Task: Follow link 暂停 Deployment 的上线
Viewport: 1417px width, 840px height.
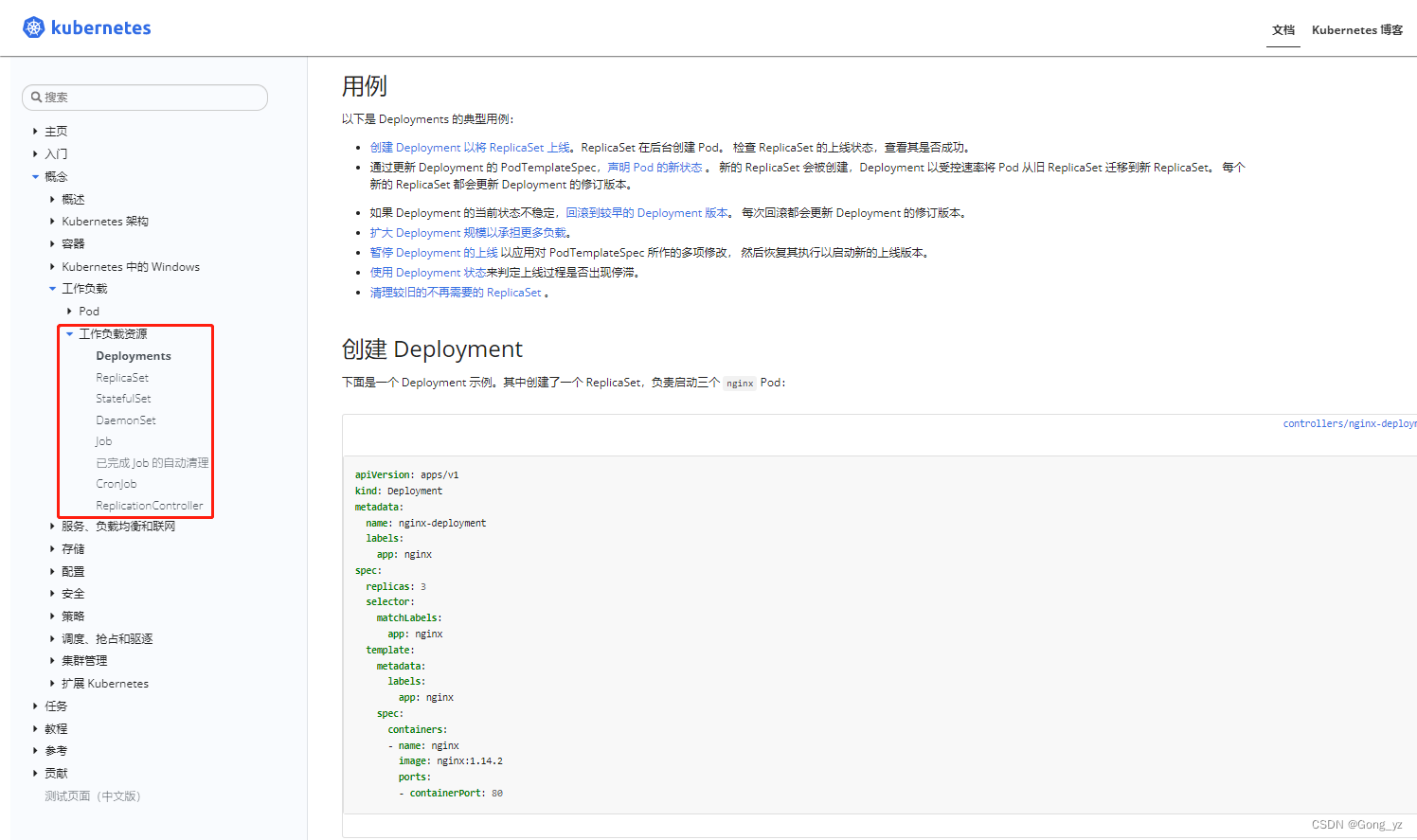Action: pyautogui.click(x=434, y=253)
